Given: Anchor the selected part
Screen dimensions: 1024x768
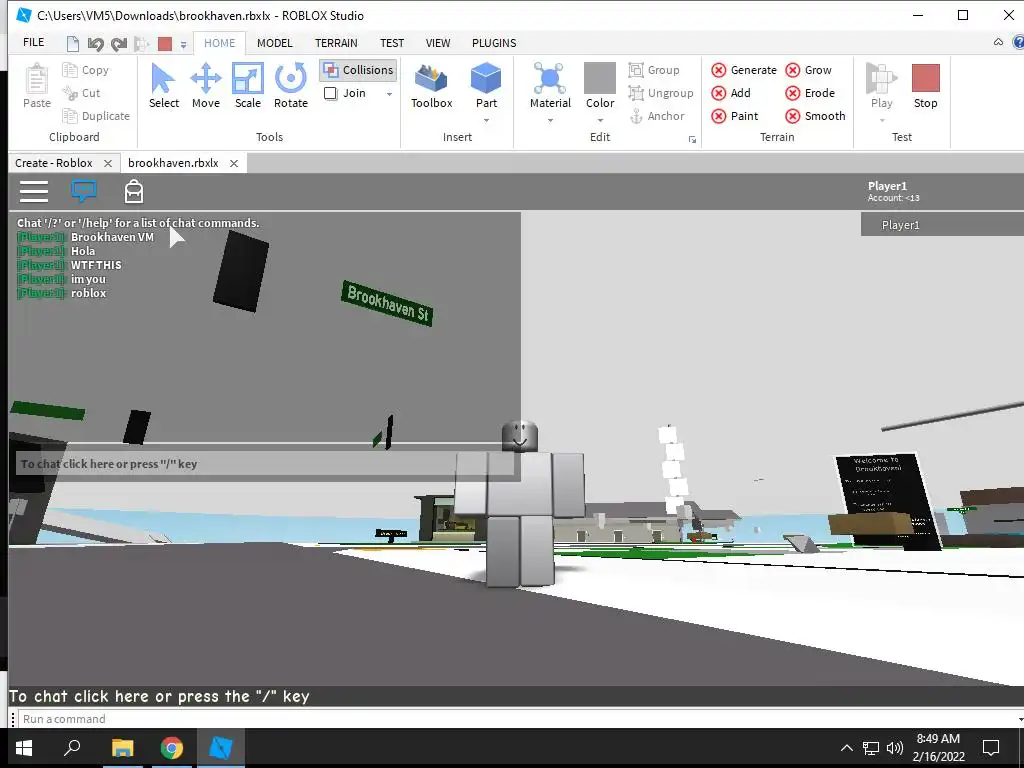Looking at the screenshot, I should click(656, 116).
